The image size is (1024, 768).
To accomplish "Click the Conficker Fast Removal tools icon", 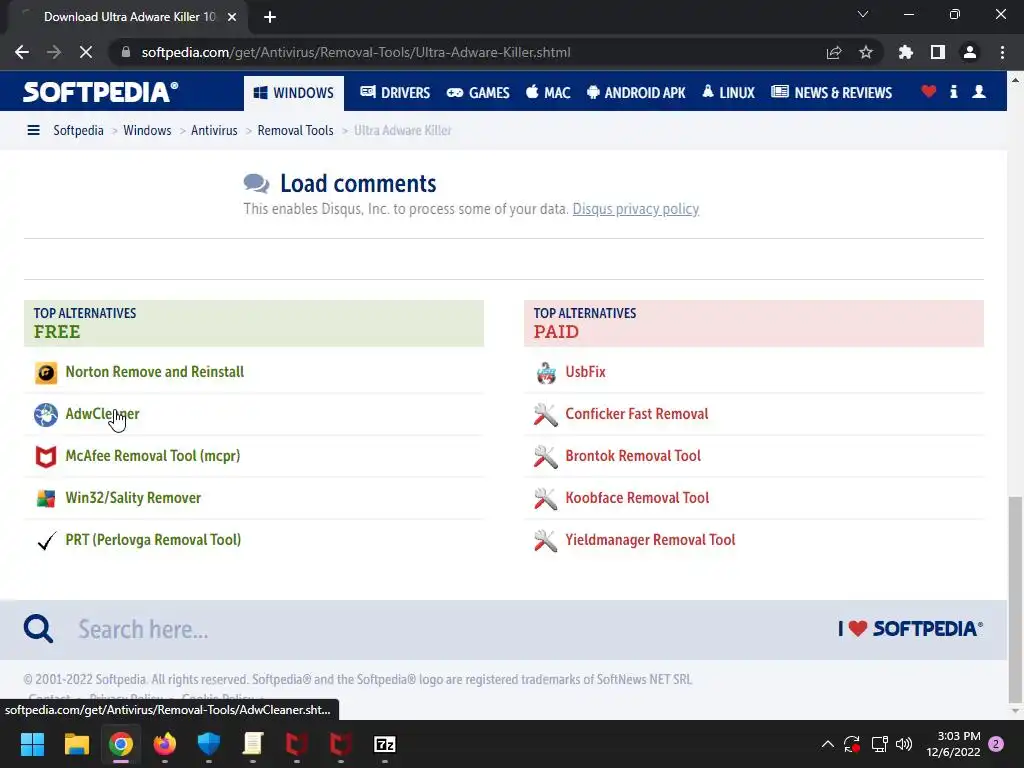I will click(x=545, y=415).
